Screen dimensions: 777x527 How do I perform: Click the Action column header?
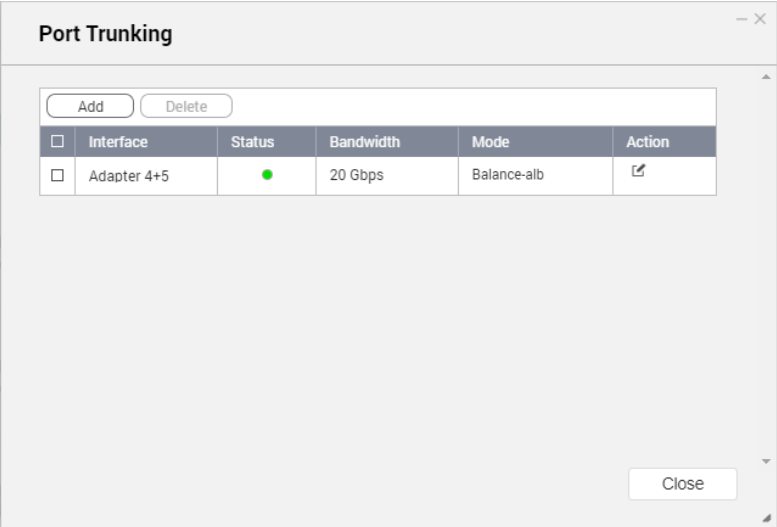click(x=647, y=142)
